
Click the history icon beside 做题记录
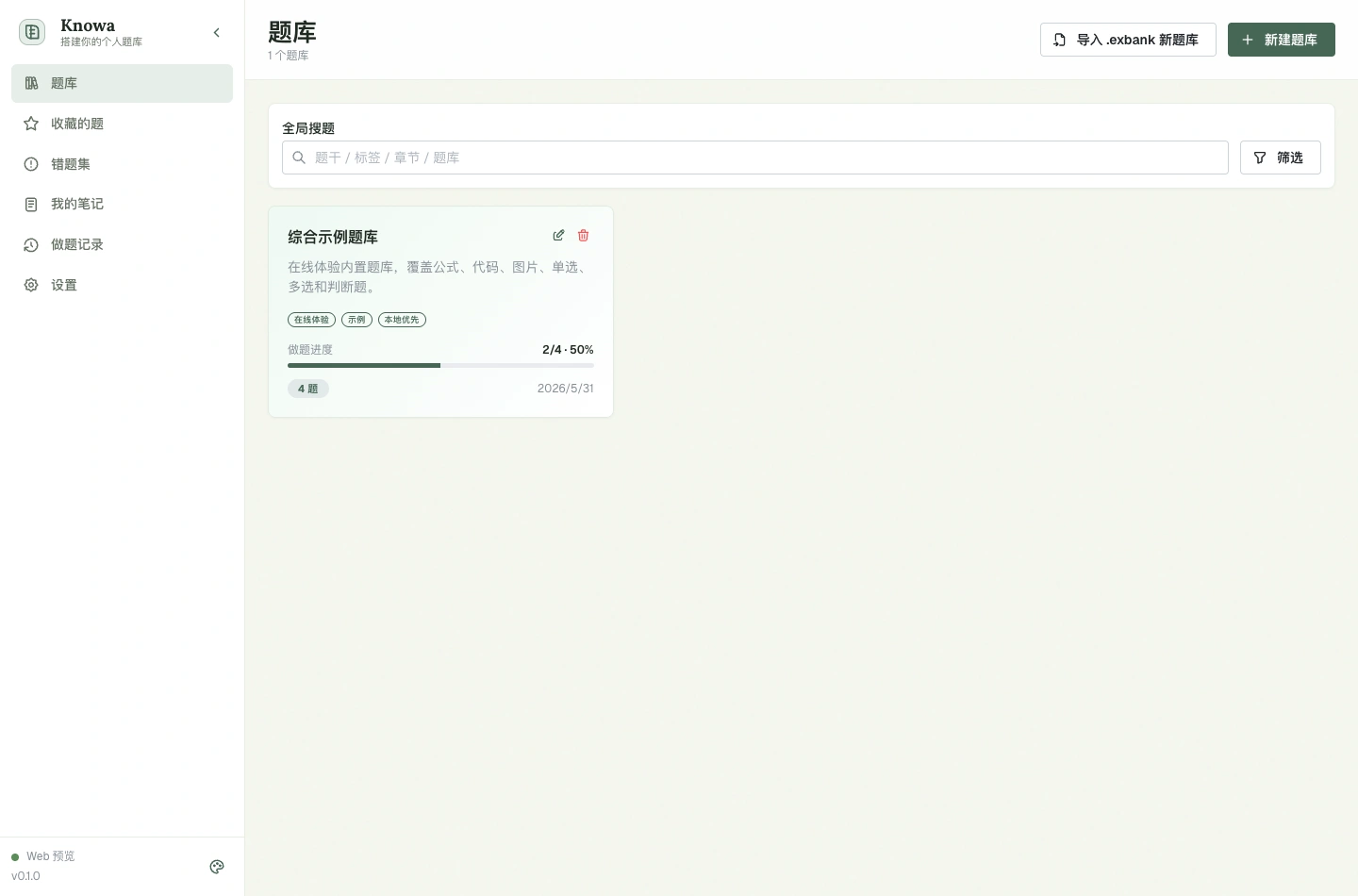point(31,244)
